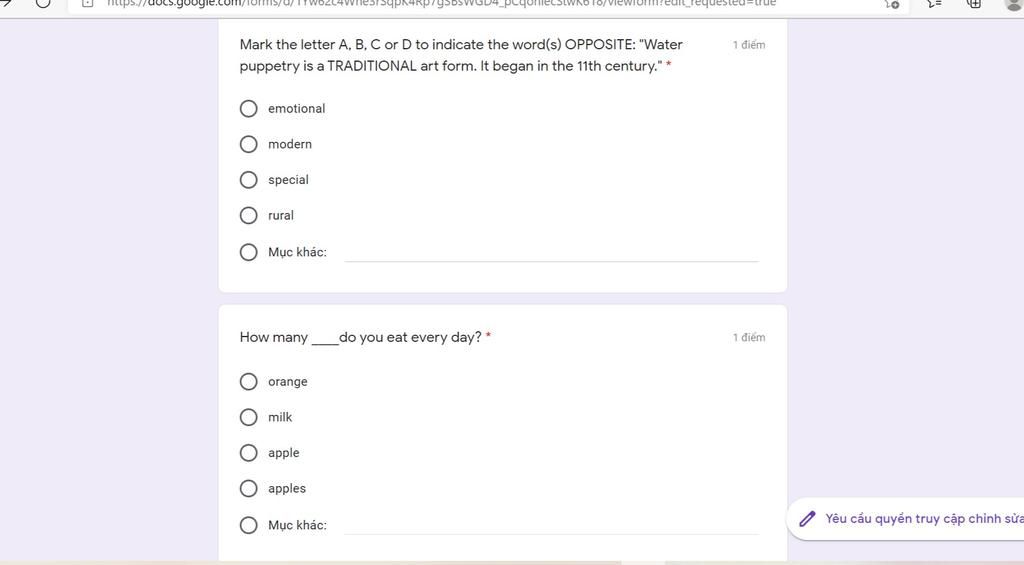This screenshot has width=1024, height=565.
Task: Click the browser refresh icon
Action: pos(43,3)
